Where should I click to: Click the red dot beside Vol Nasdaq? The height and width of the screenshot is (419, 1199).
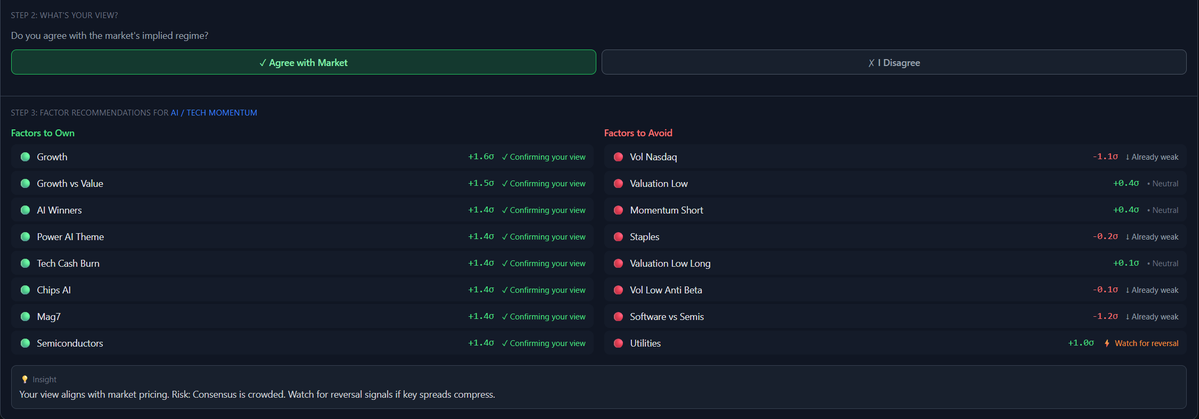[619, 157]
